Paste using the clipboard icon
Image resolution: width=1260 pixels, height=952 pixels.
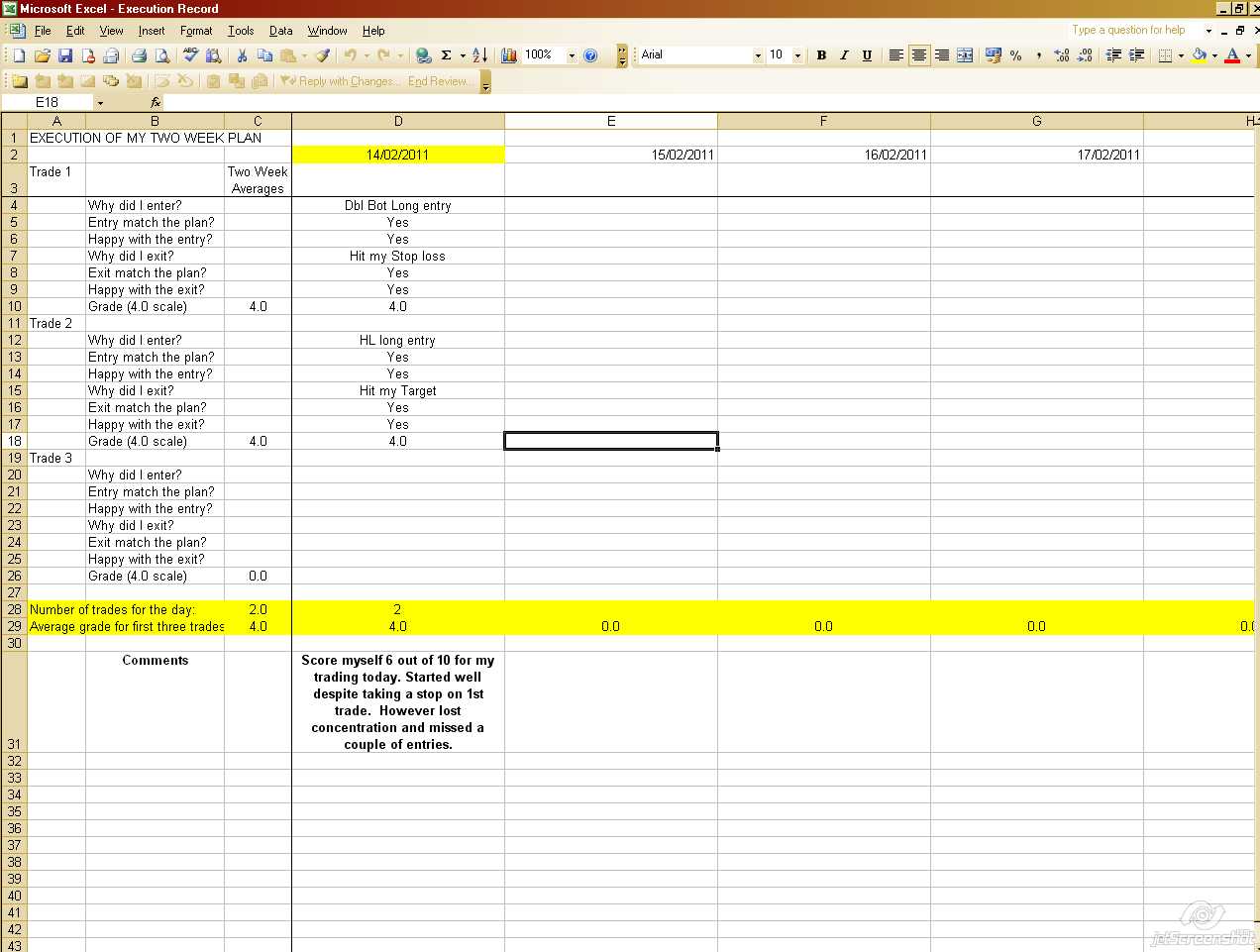pos(288,55)
